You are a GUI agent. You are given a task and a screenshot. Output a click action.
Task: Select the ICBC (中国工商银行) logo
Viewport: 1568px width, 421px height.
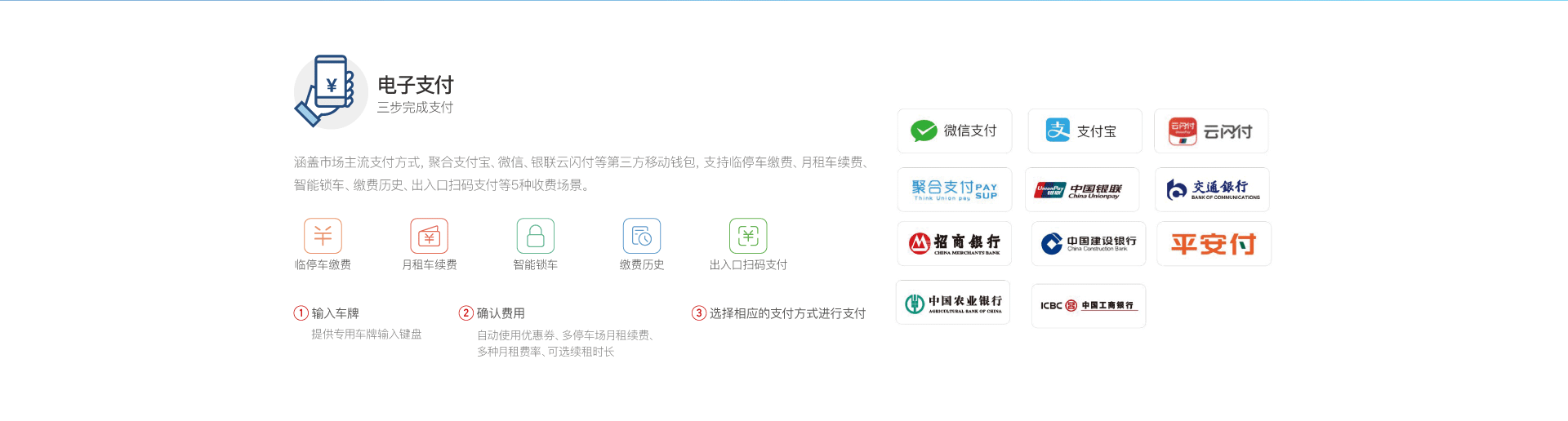click(x=1088, y=305)
